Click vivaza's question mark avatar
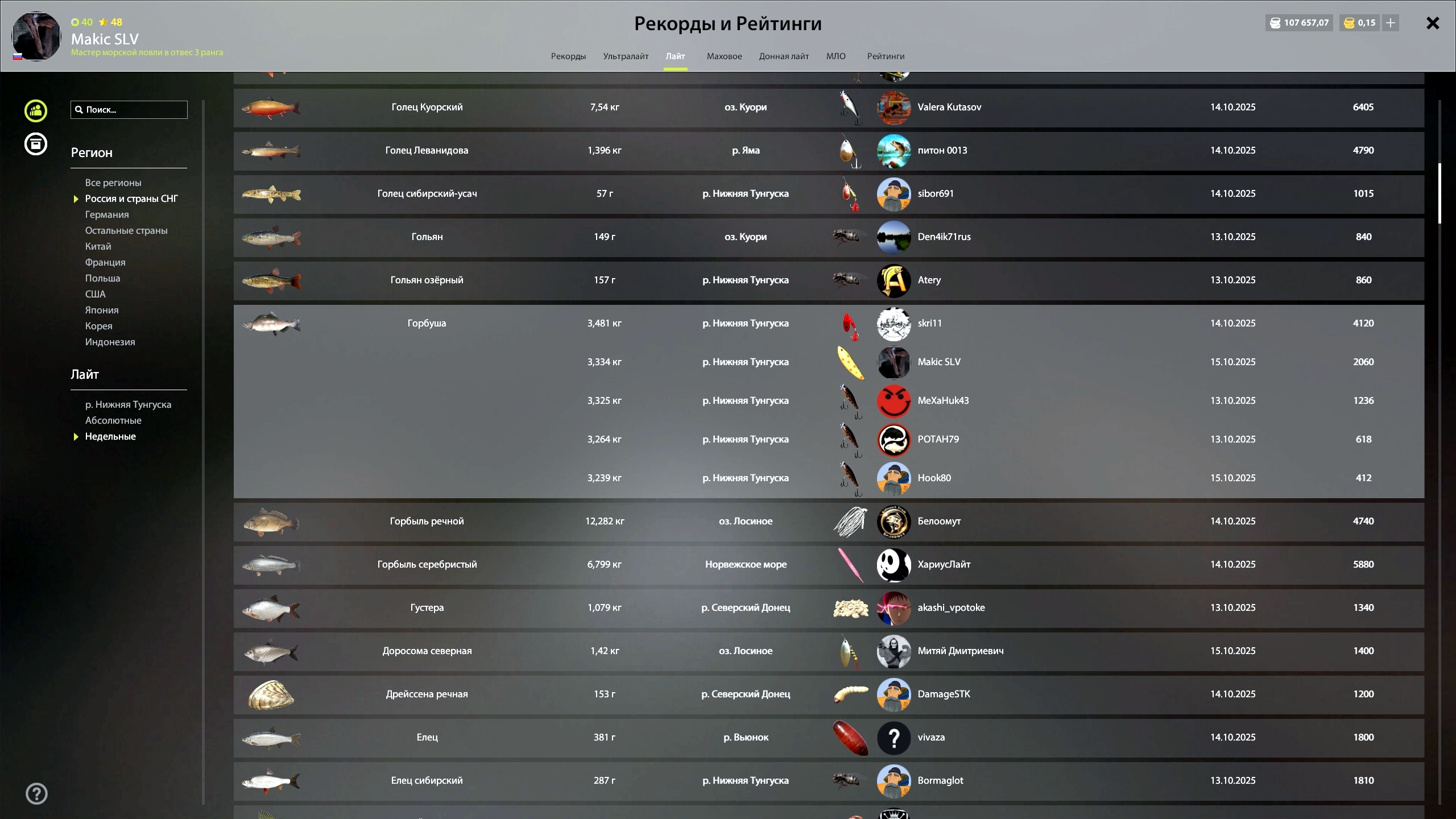Screen dimensions: 1456x819 894,738
